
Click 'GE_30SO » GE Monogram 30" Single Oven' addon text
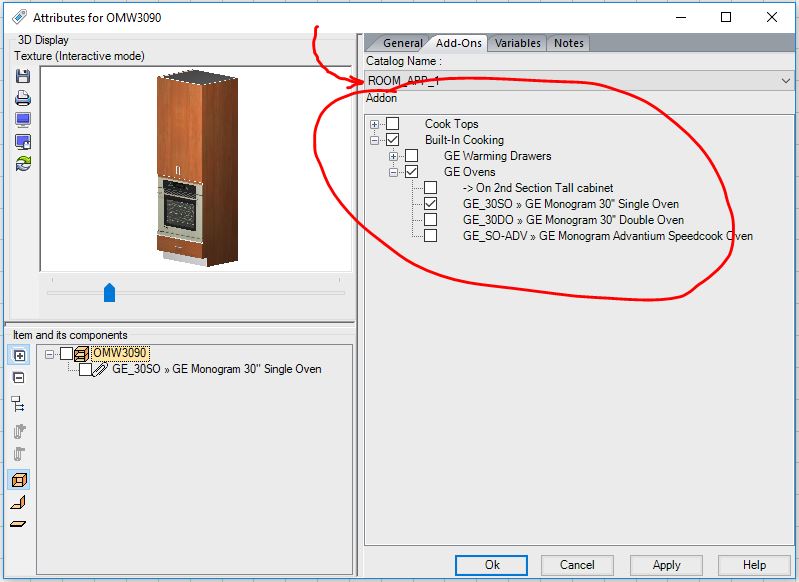click(x=571, y=204)
